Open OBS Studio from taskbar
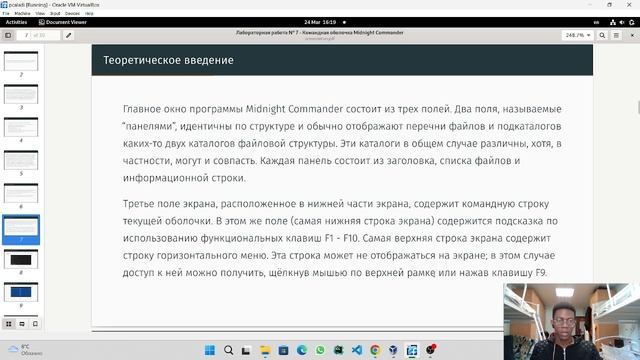This screenshot has height=360, width=640. click(x=430, y=350)
